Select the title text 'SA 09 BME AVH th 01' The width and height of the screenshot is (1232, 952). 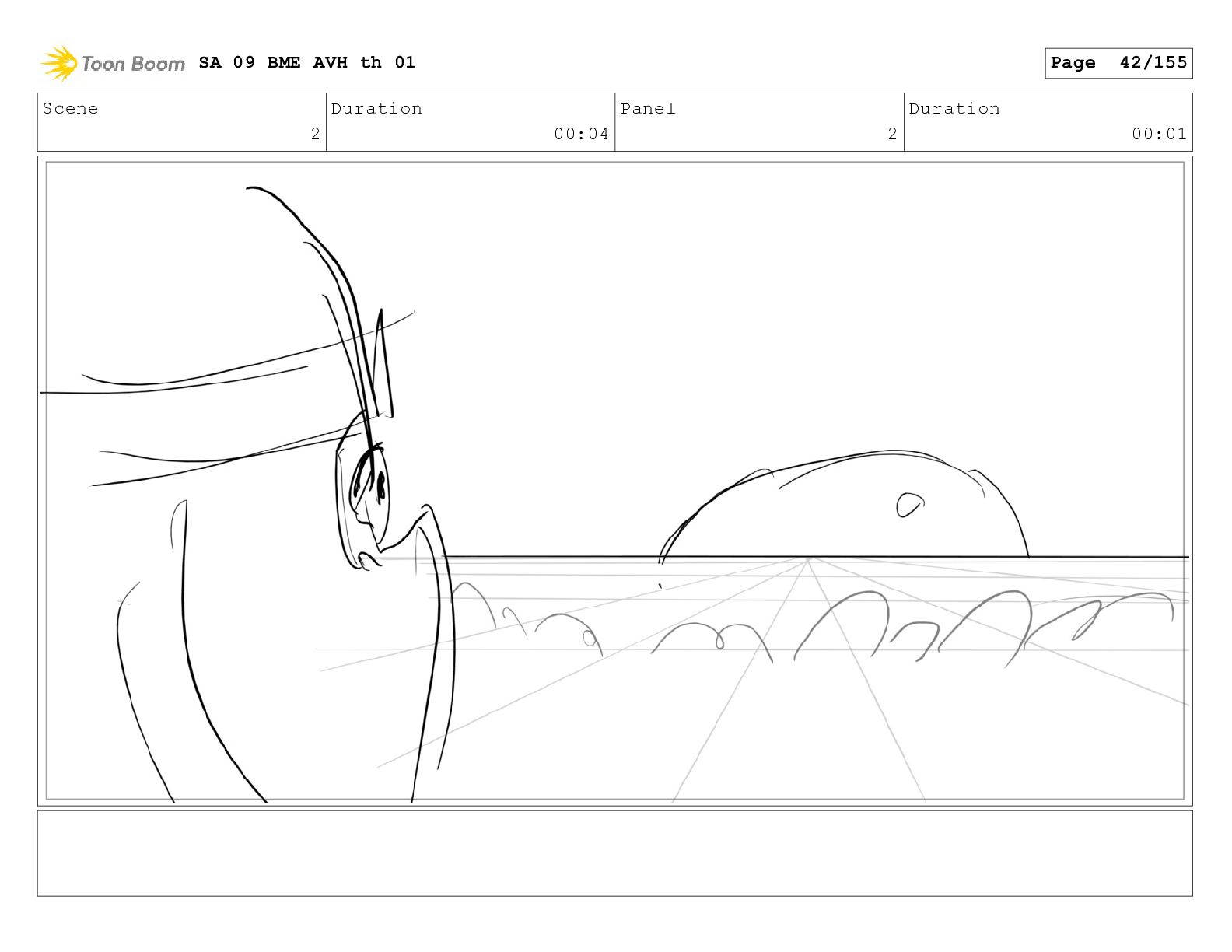pos(307,62)
